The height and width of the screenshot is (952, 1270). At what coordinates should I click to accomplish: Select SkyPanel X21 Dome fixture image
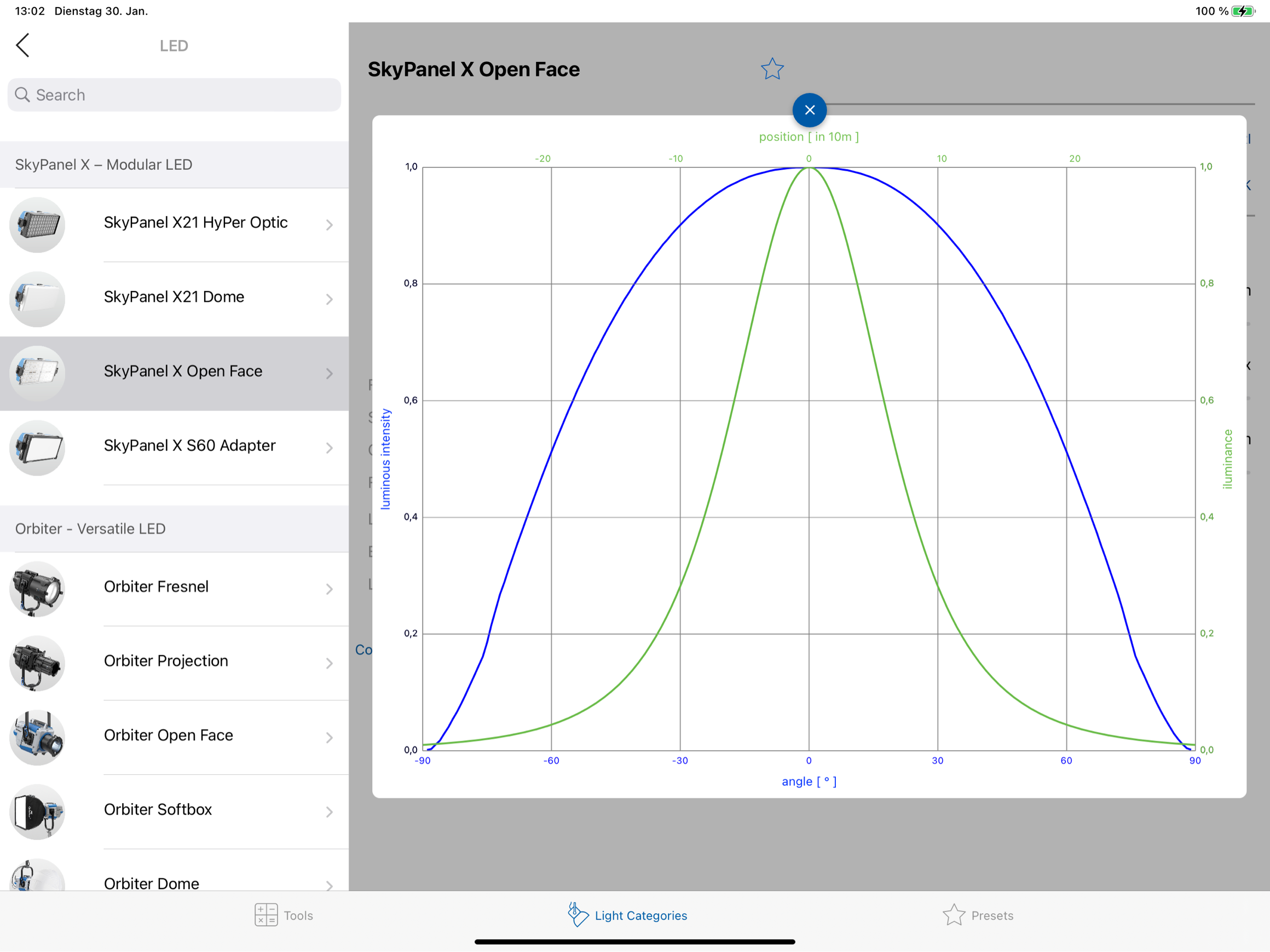(x=37, y=299)
